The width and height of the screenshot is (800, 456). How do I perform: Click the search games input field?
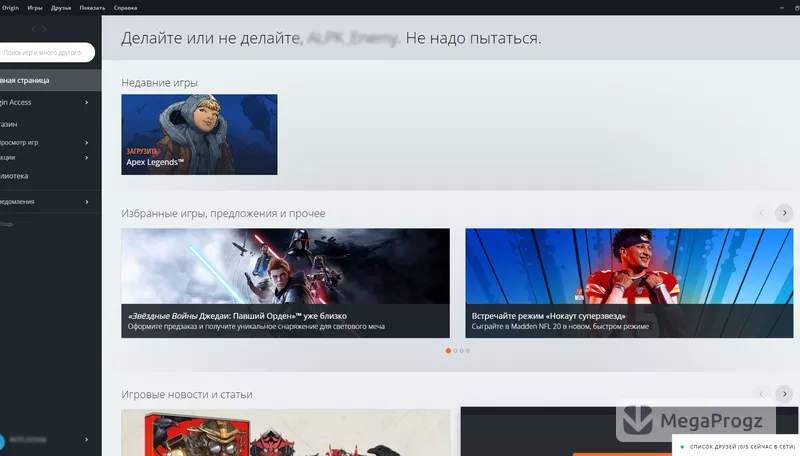click(46, 52)
